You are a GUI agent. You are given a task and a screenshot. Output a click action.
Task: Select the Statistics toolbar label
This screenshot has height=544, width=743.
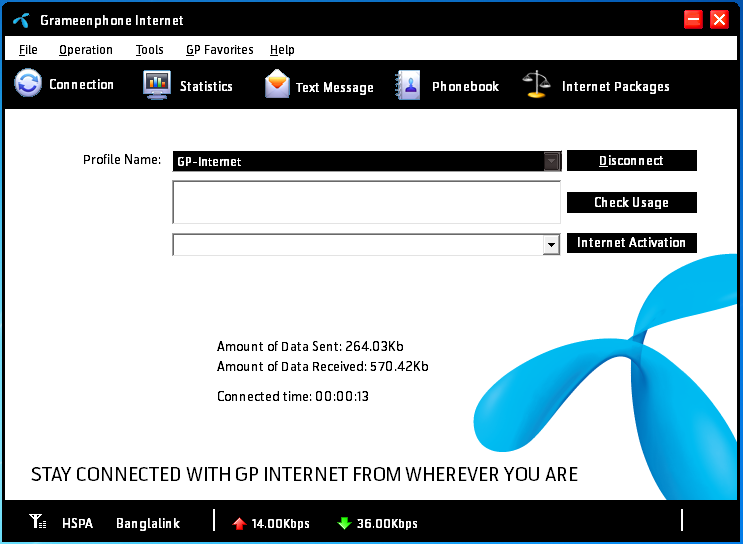[x=206, y=86]
